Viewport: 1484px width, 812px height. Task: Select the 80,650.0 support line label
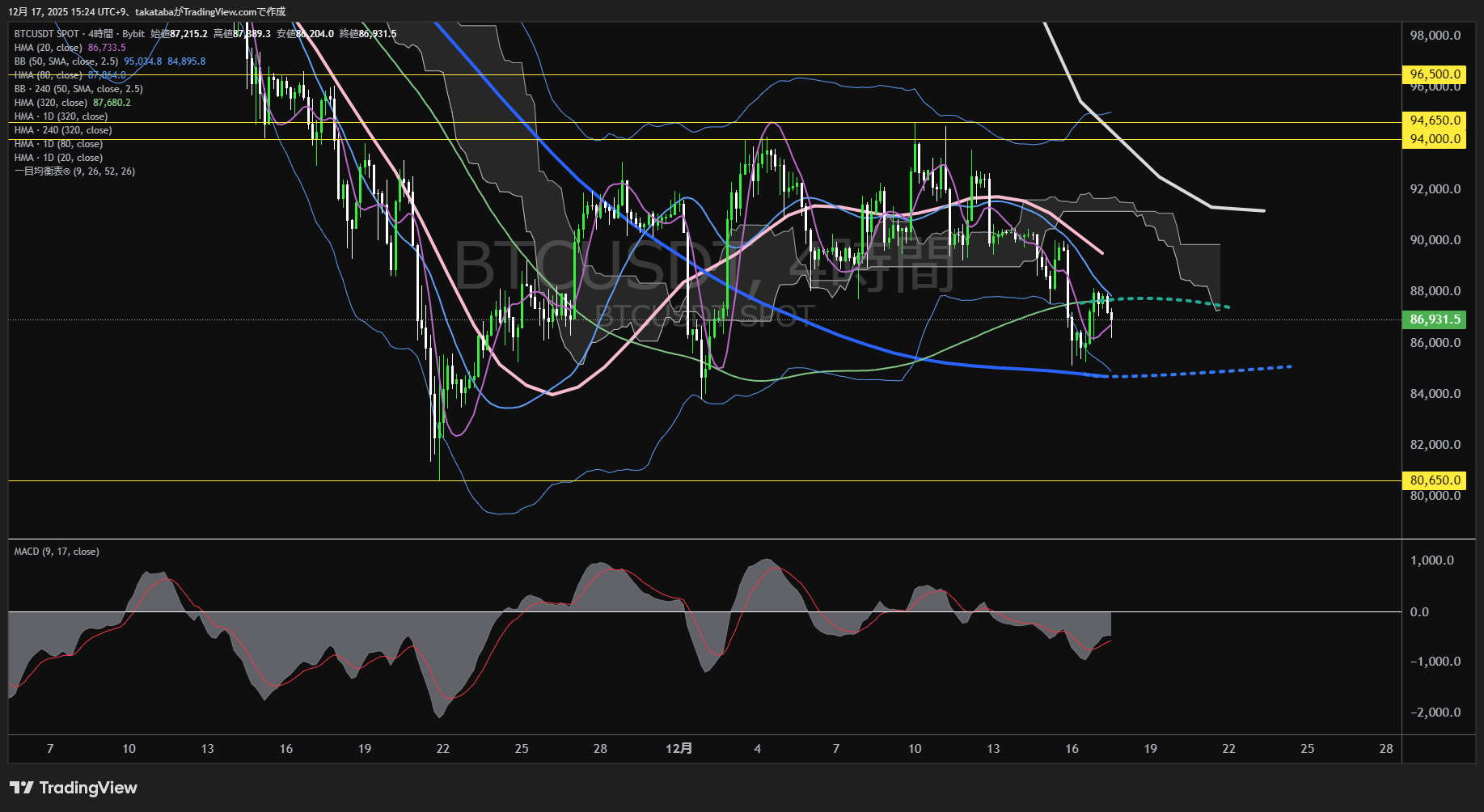(x=1435, y=480)
